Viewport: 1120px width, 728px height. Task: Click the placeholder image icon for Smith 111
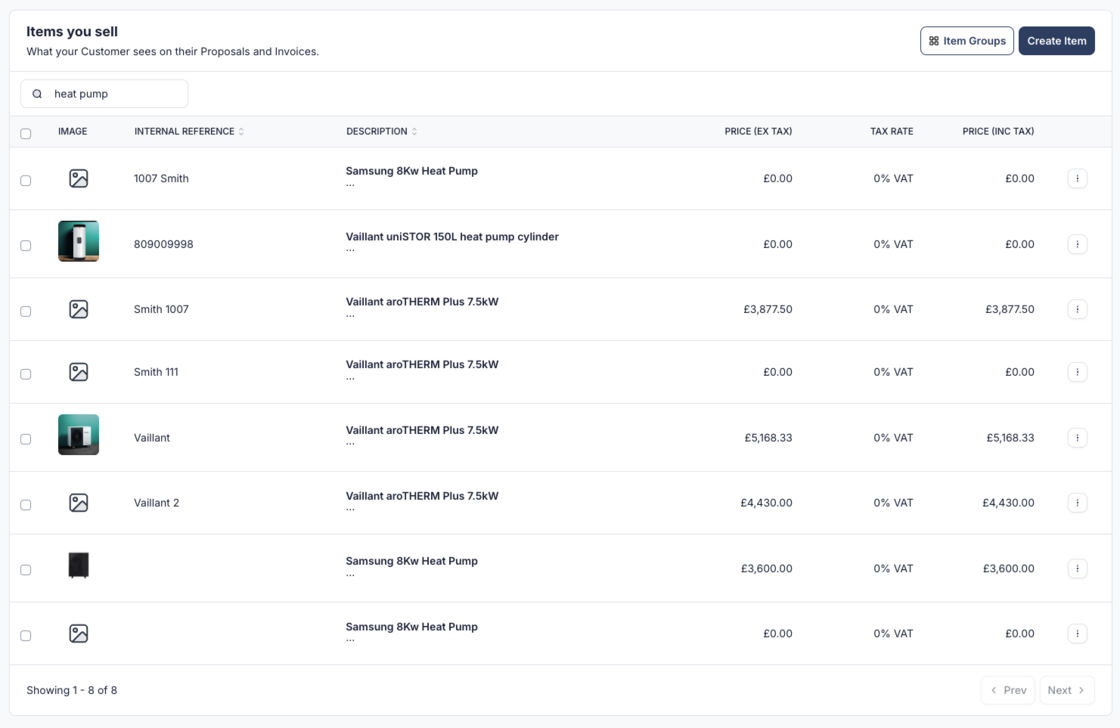coord(78,372)
